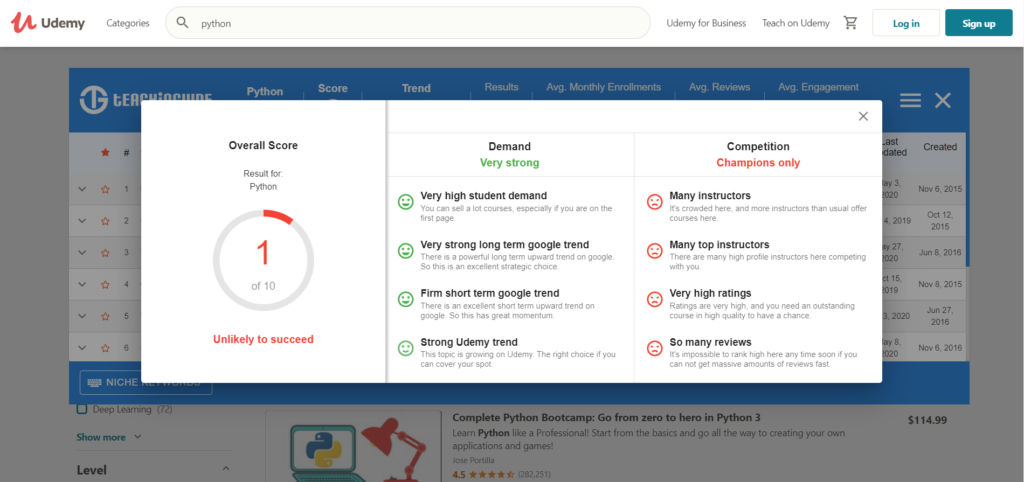Click the Python keyword header
The image size is (1024, 482).
point(264,91)
